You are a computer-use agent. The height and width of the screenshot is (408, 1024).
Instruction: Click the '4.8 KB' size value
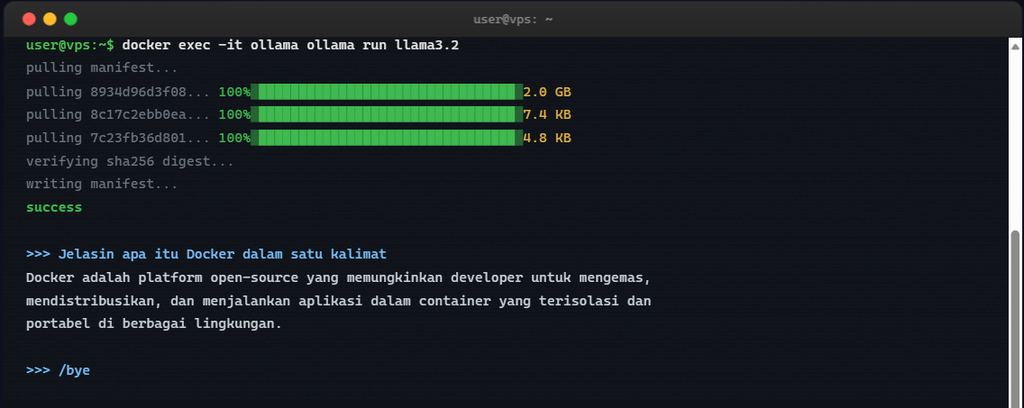point(547,138)
